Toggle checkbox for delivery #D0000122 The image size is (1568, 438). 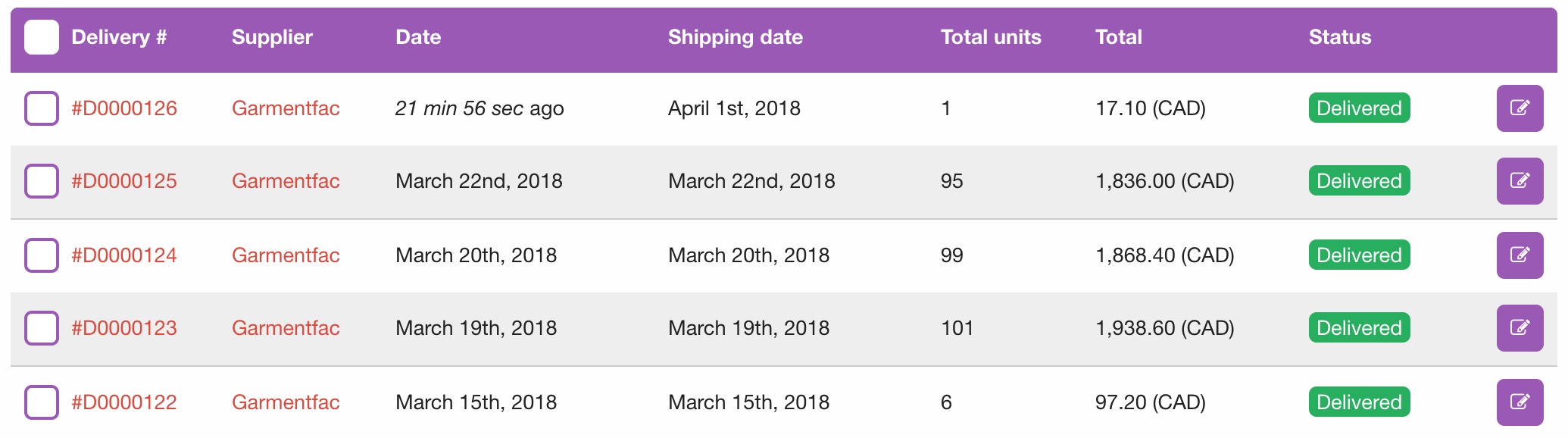[42, 402]
